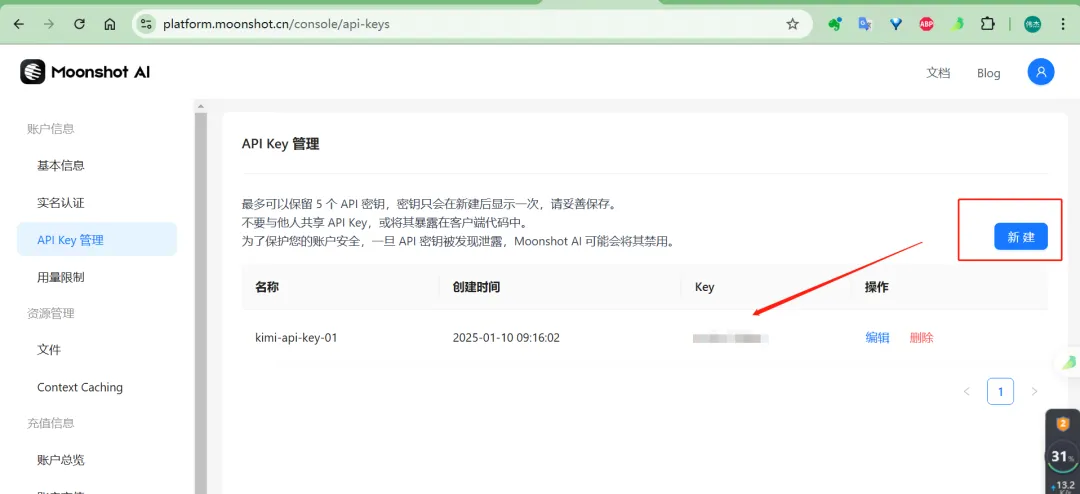Bookmark this page with the star icon

click(792, 24)
